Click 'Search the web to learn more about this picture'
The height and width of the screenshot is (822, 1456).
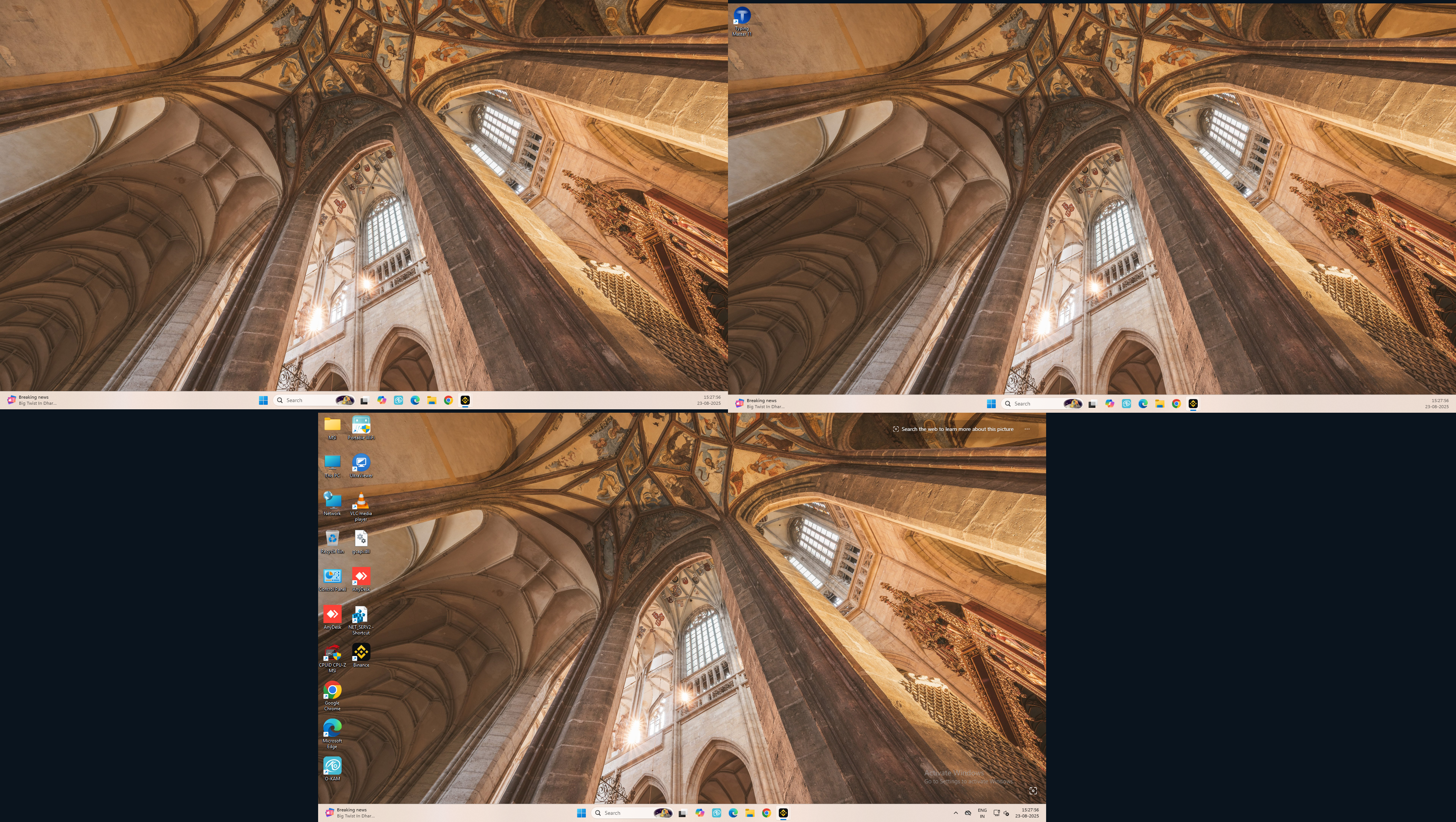[x=957, y=429]
